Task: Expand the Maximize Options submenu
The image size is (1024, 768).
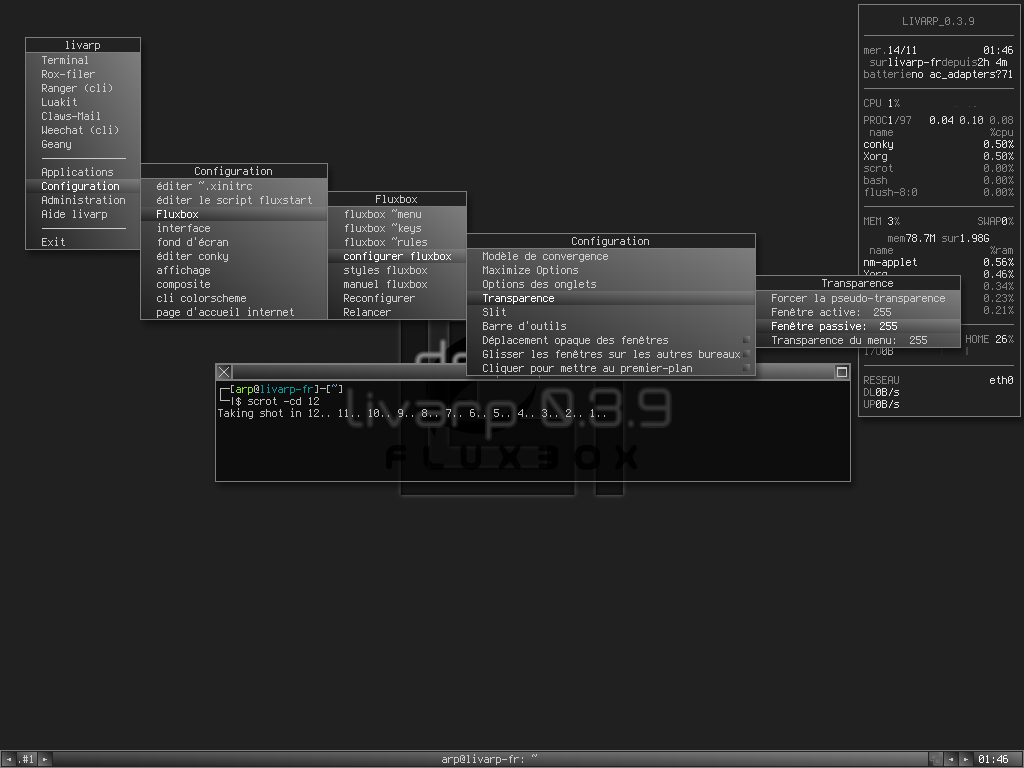Action: tap(611, 270)
